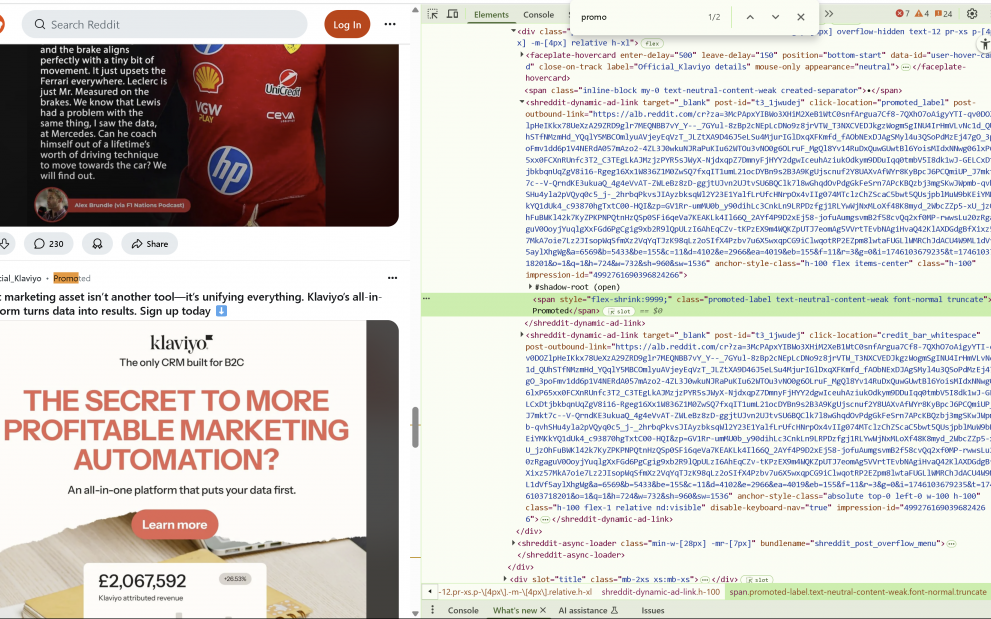Show more DevTools tabs with the double chevron
The image size is (991, 619).
[829, 14]
